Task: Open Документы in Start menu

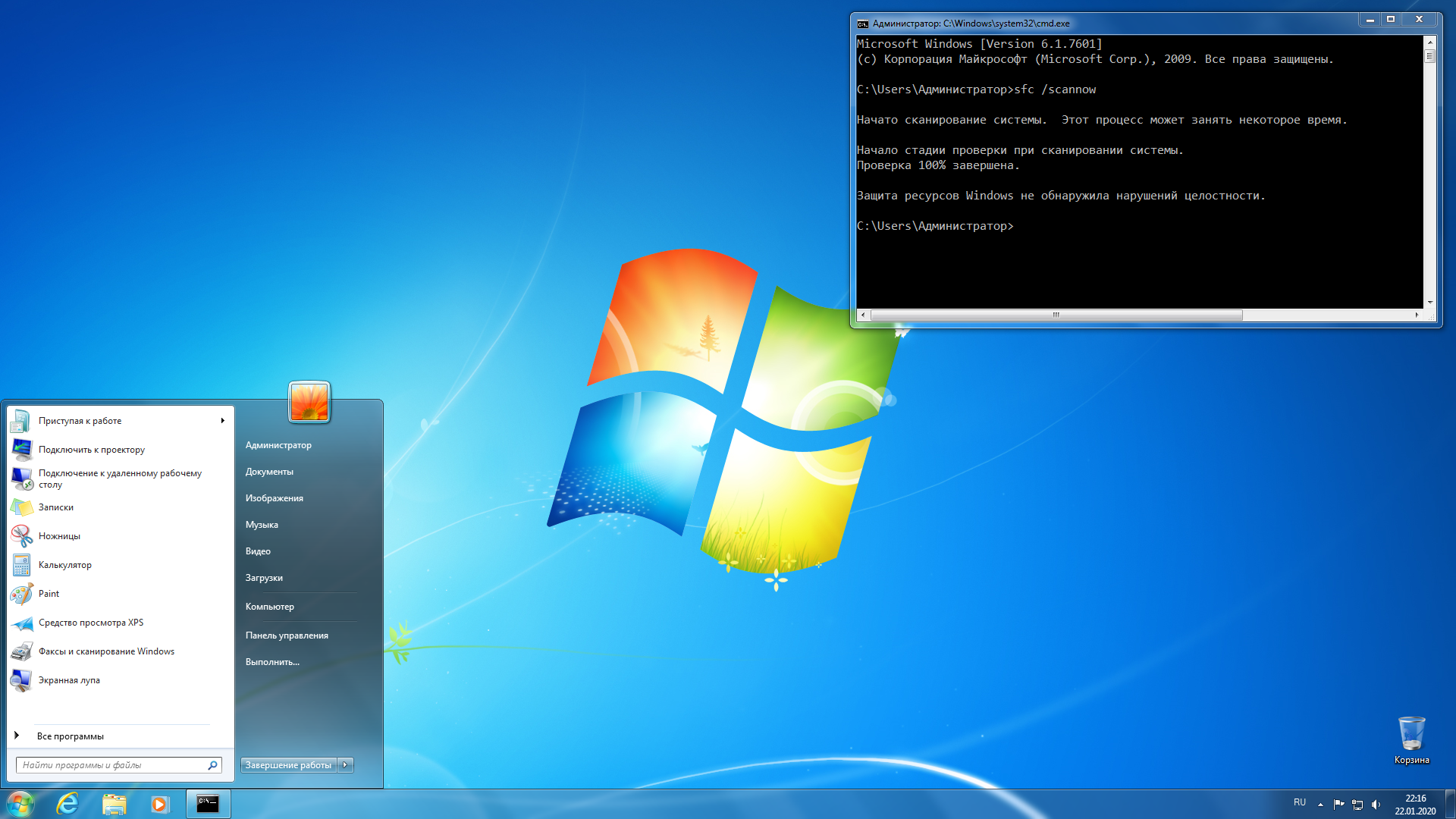Action: (269, 472)
